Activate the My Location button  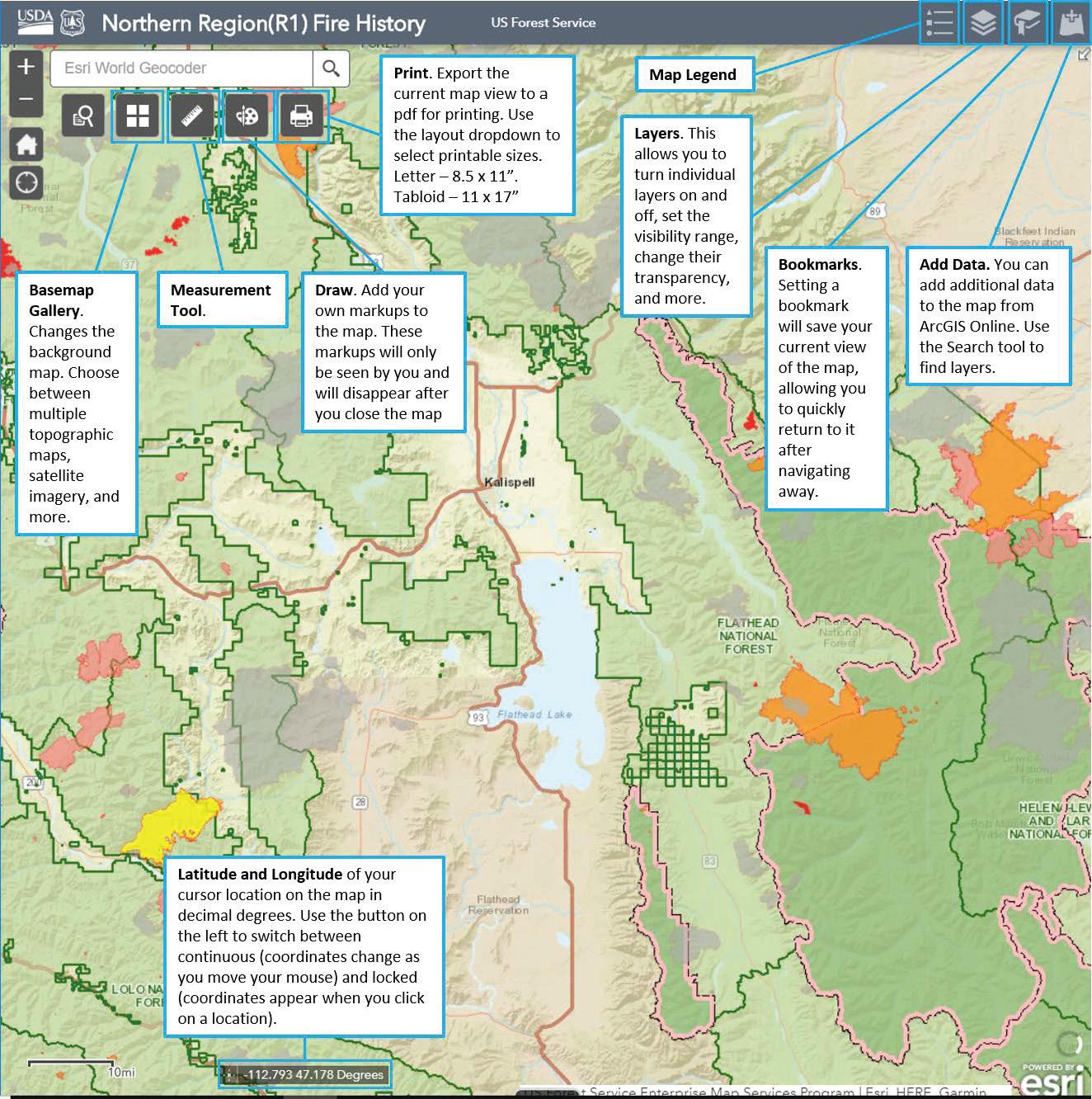point(26,182)
